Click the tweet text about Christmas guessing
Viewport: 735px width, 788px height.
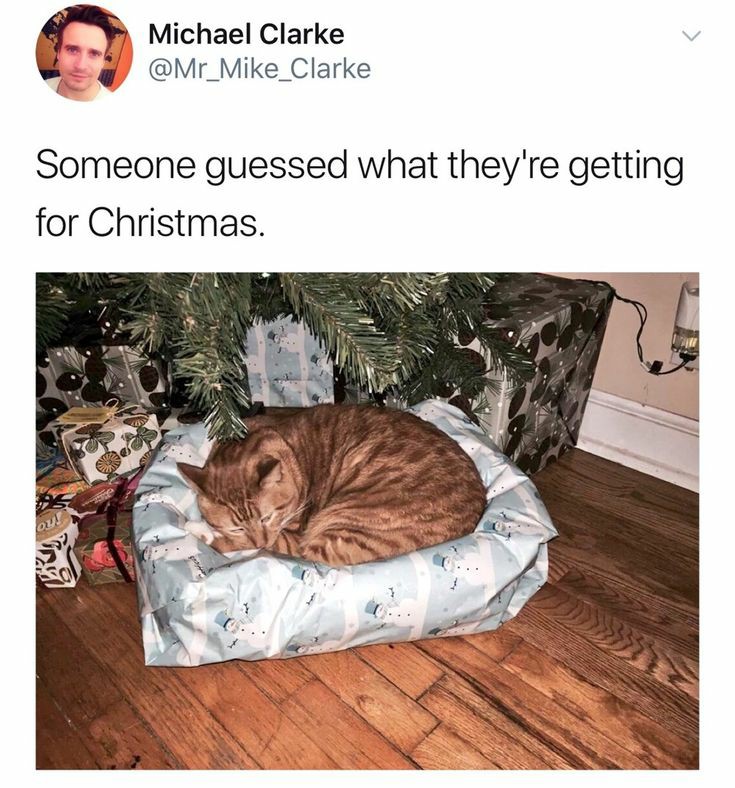pyautogui.click(x=360, y=193)
